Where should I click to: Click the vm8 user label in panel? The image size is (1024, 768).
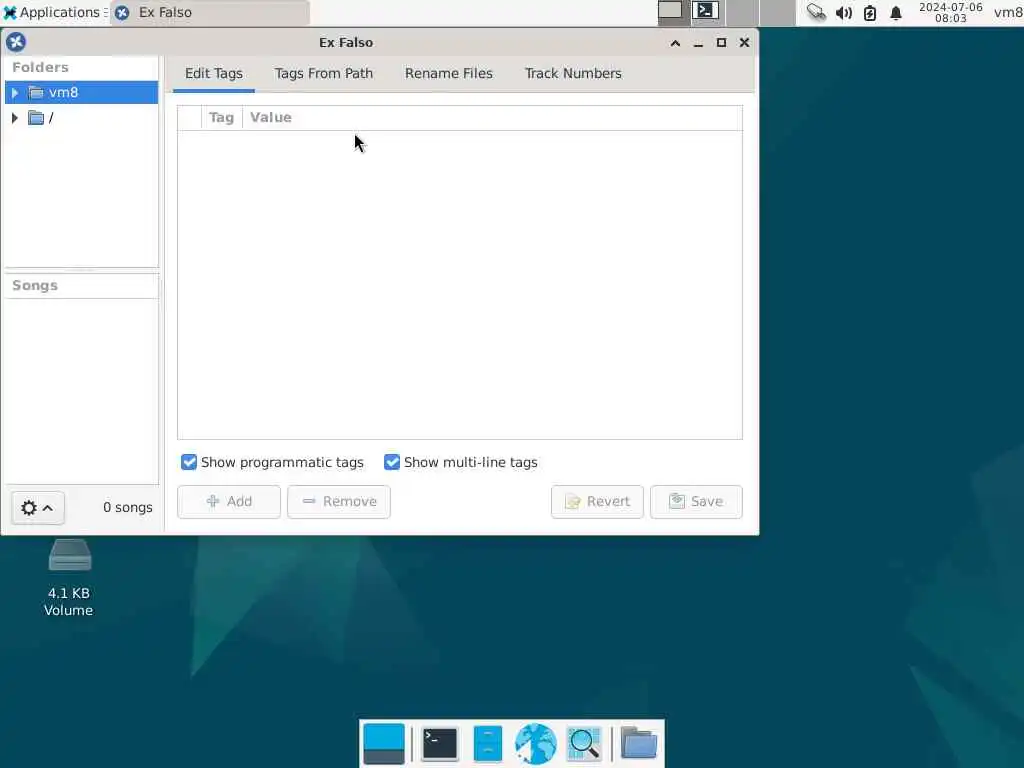1008,12
